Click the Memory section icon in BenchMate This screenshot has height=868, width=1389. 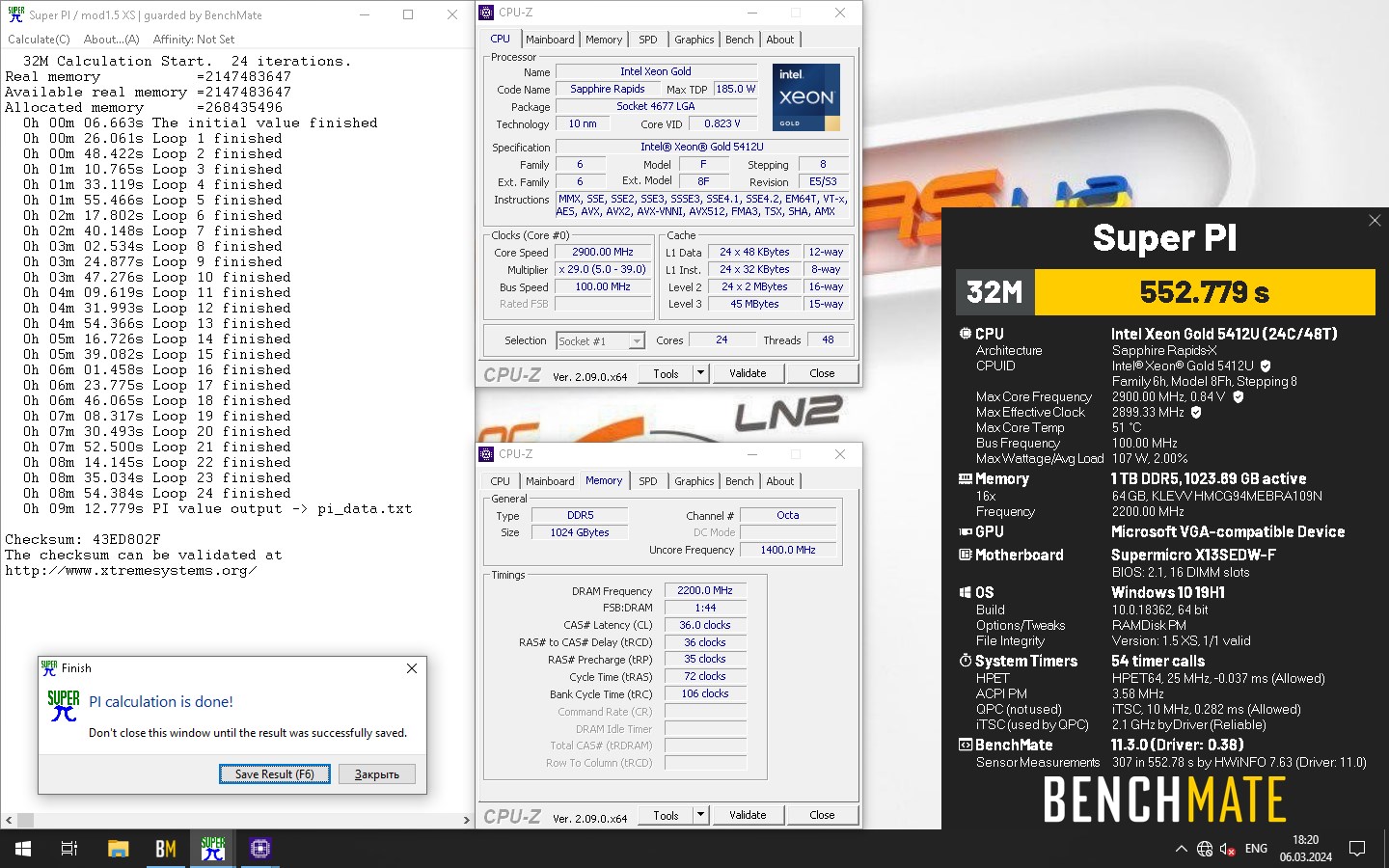click(965, 478)
